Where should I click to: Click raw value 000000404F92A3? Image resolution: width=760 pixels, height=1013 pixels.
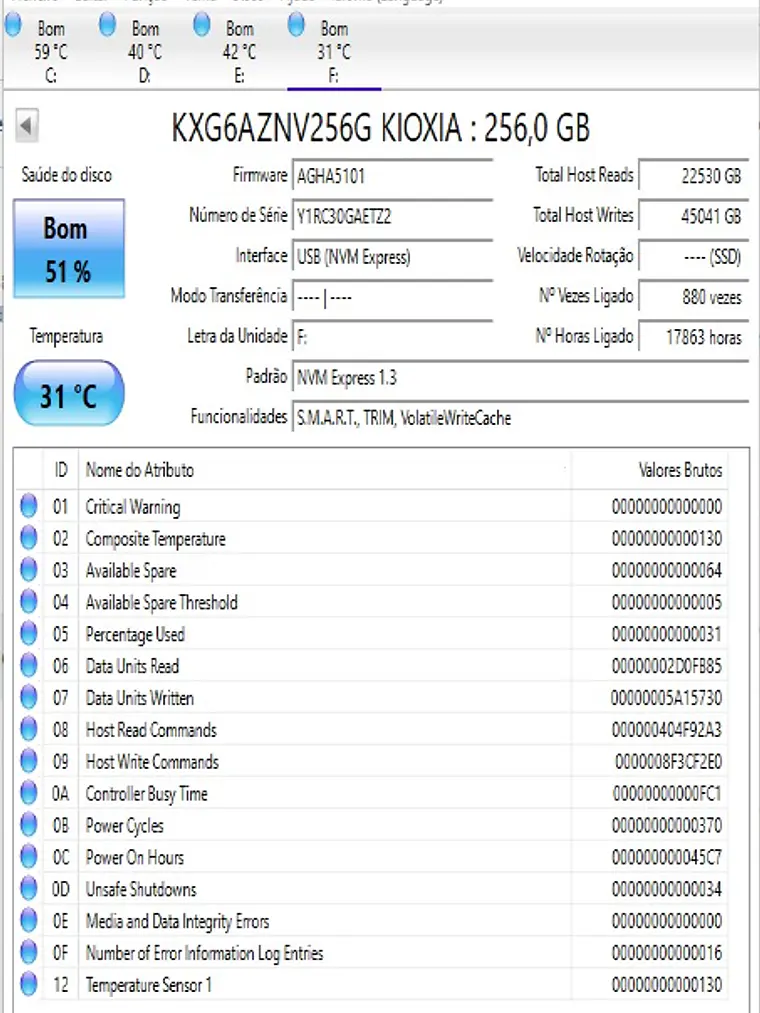click(x=666, y=730)
